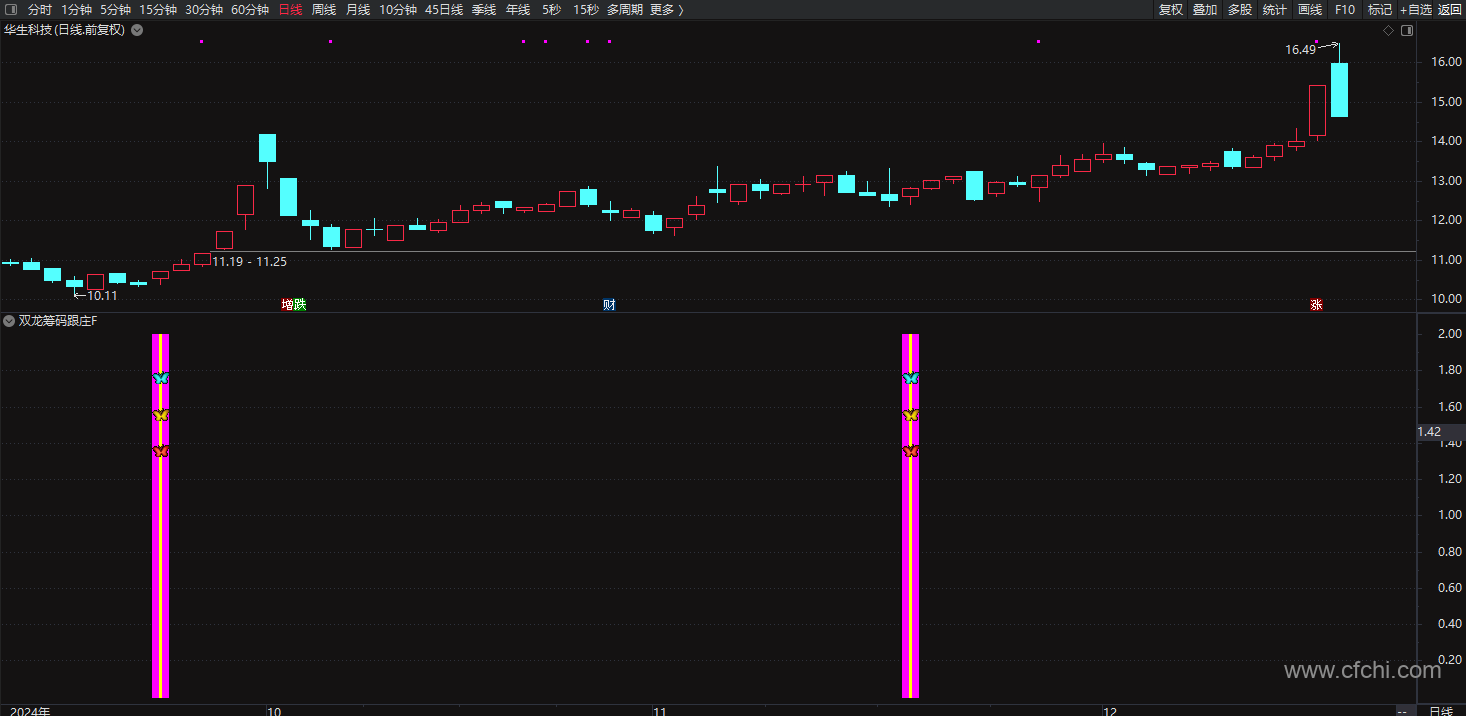Switch to the 15秒 period

[x=586, y=9]
